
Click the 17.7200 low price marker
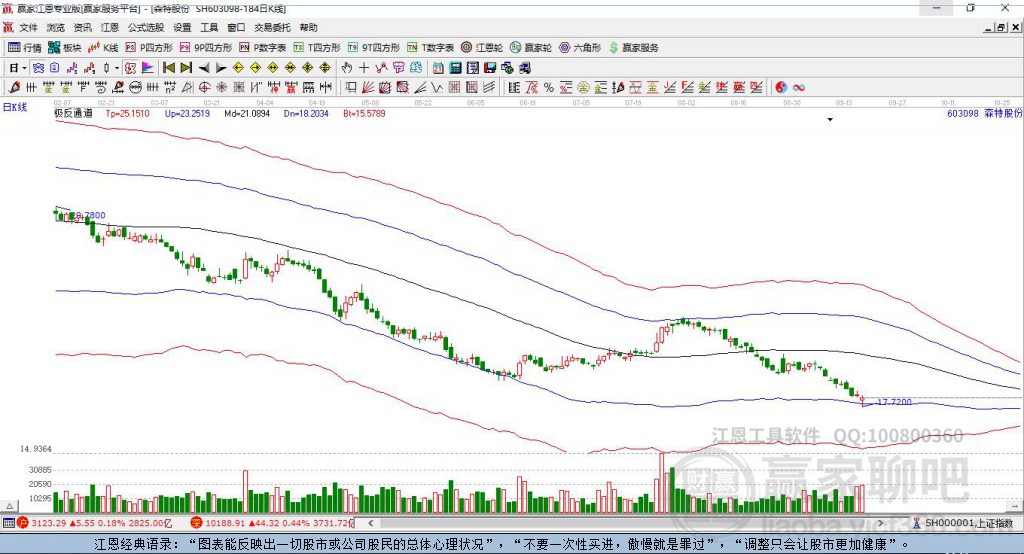894,402
